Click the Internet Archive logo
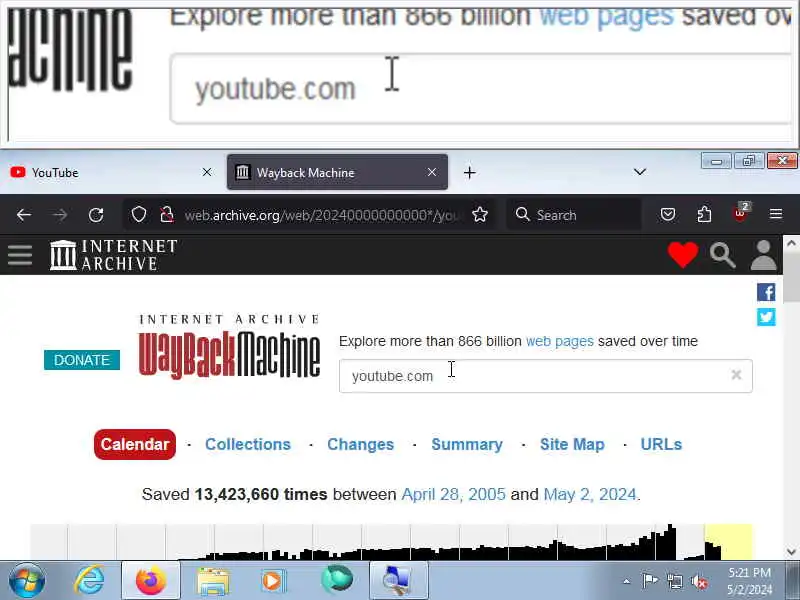The image size is (800, 600). coord(113,255)
